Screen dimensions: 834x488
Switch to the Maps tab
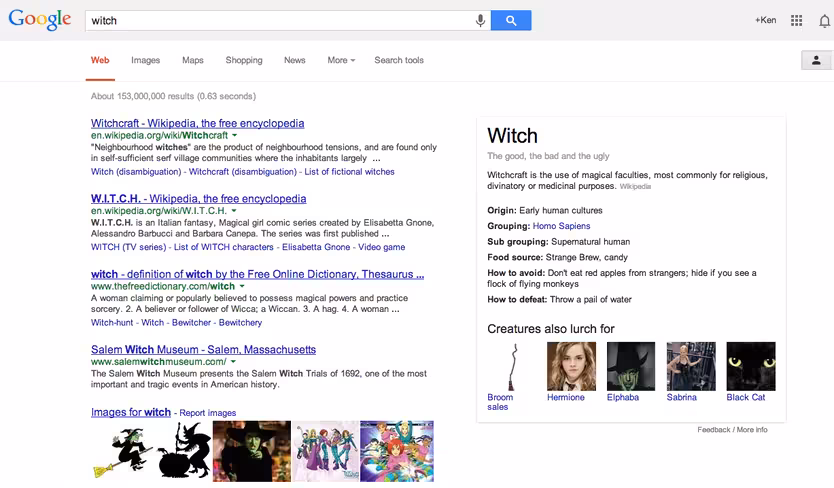point(193,60)
